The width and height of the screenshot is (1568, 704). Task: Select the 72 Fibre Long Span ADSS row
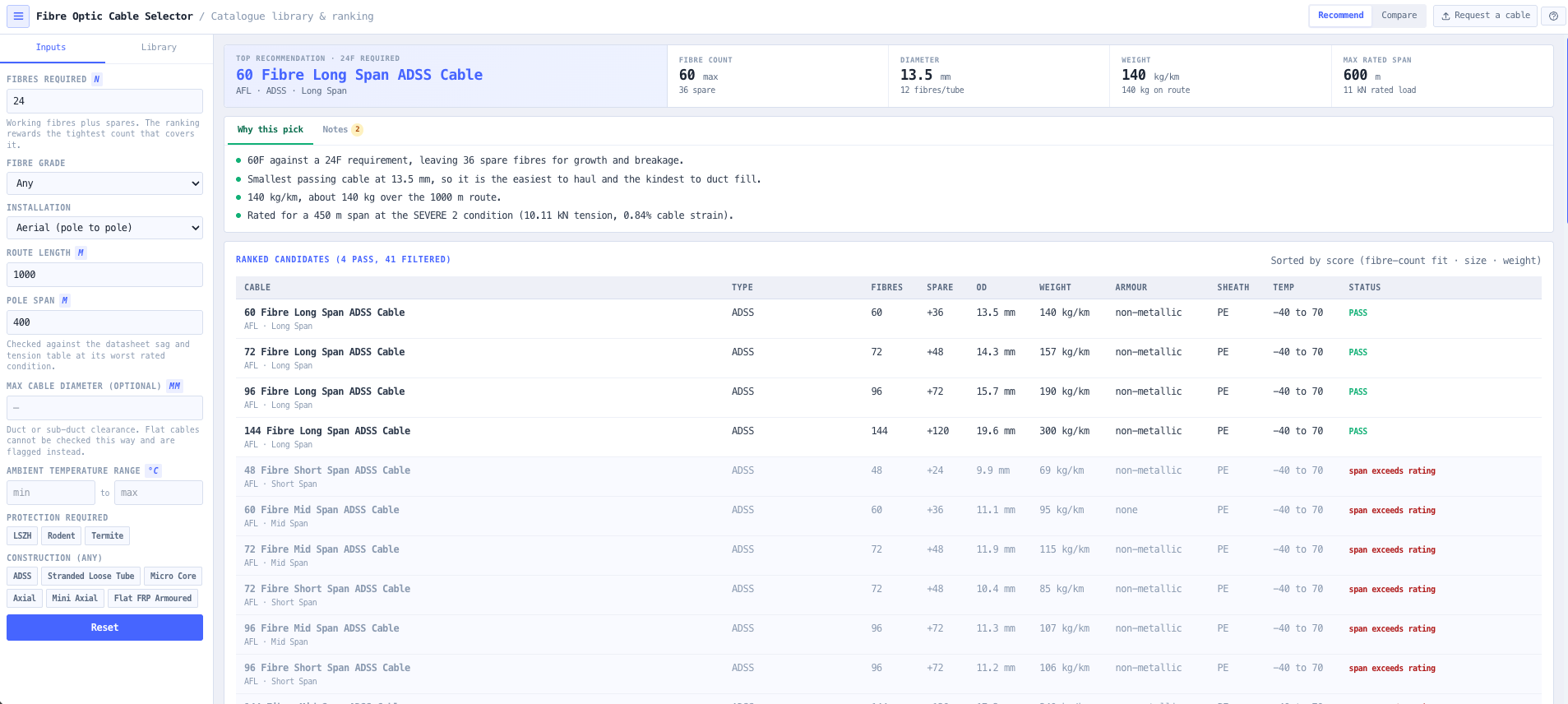888,359
